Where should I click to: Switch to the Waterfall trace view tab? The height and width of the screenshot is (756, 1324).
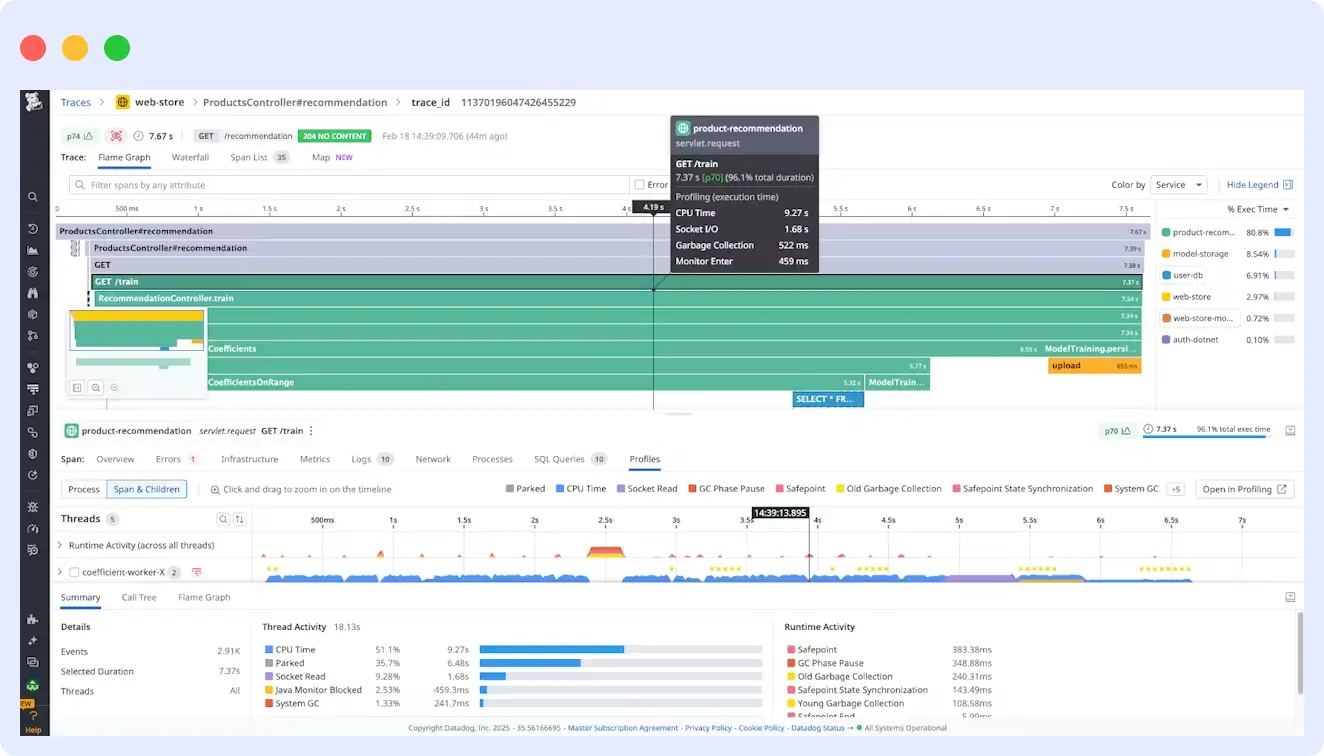190,157
